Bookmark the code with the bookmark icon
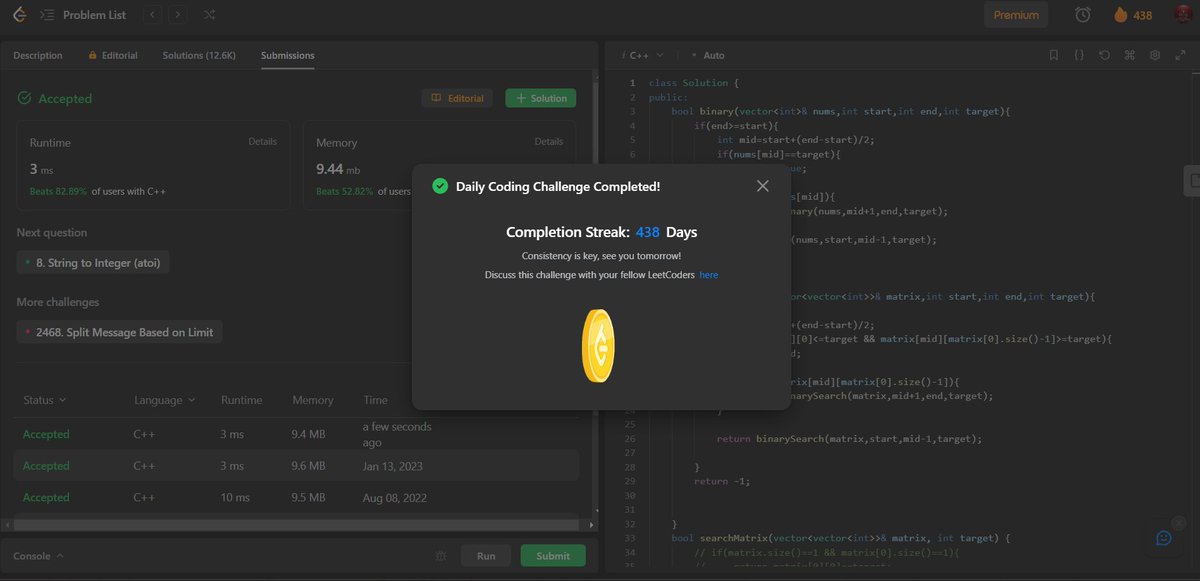 click(x=1054, y=55)
